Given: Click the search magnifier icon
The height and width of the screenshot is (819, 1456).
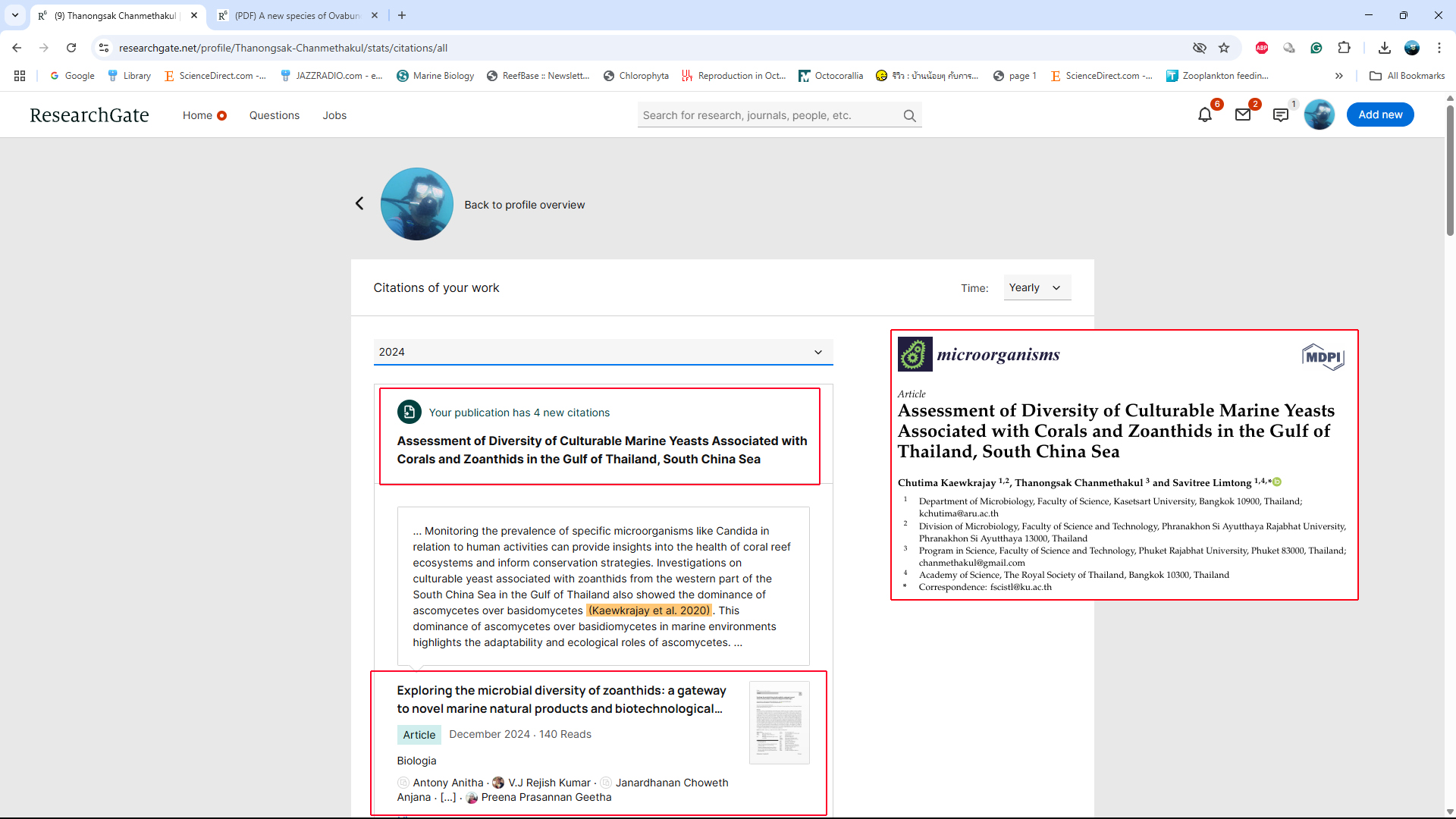Looking at the screenshot, I should (909, 116).
